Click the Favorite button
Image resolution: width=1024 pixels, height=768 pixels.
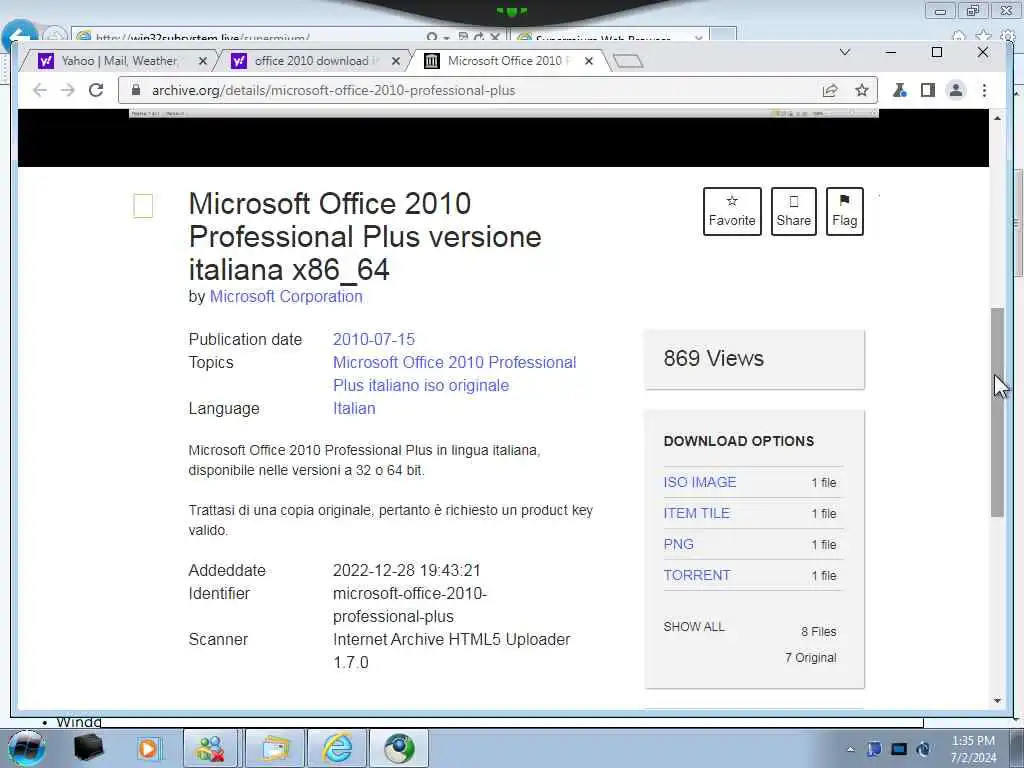[x=732, y=212]
